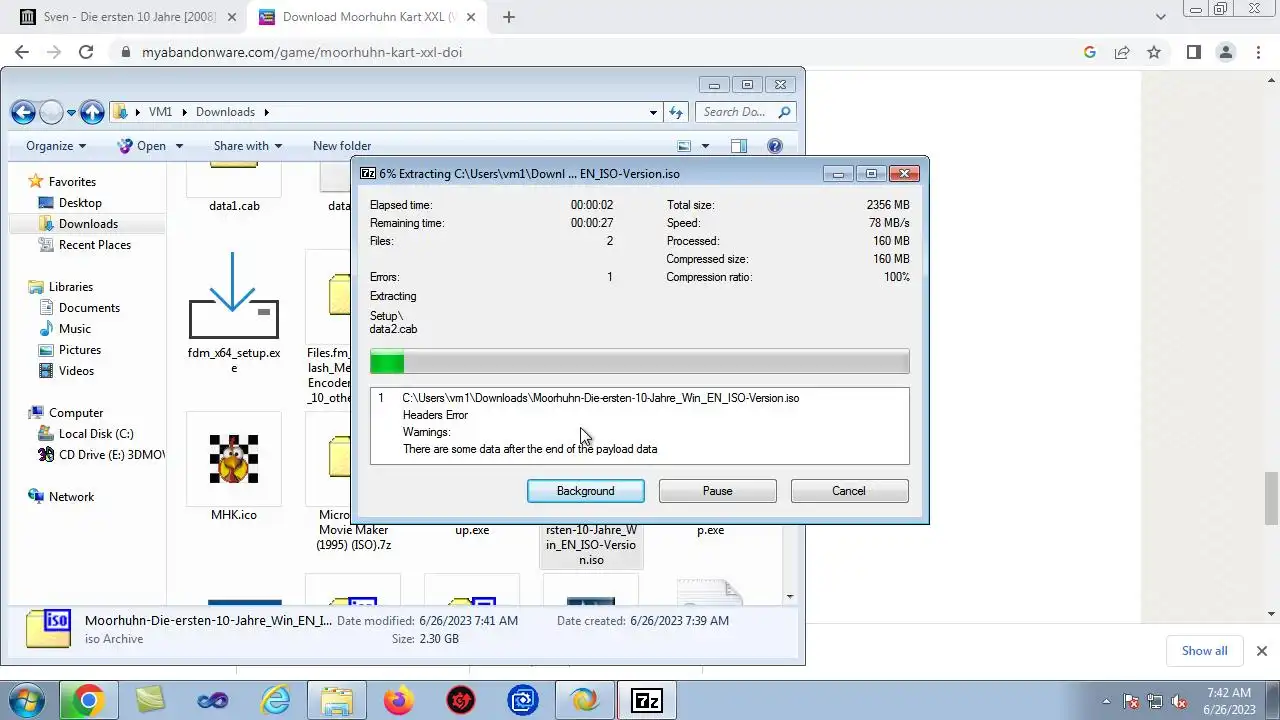
Task: Click Chrome Back button
Action: 22,52
